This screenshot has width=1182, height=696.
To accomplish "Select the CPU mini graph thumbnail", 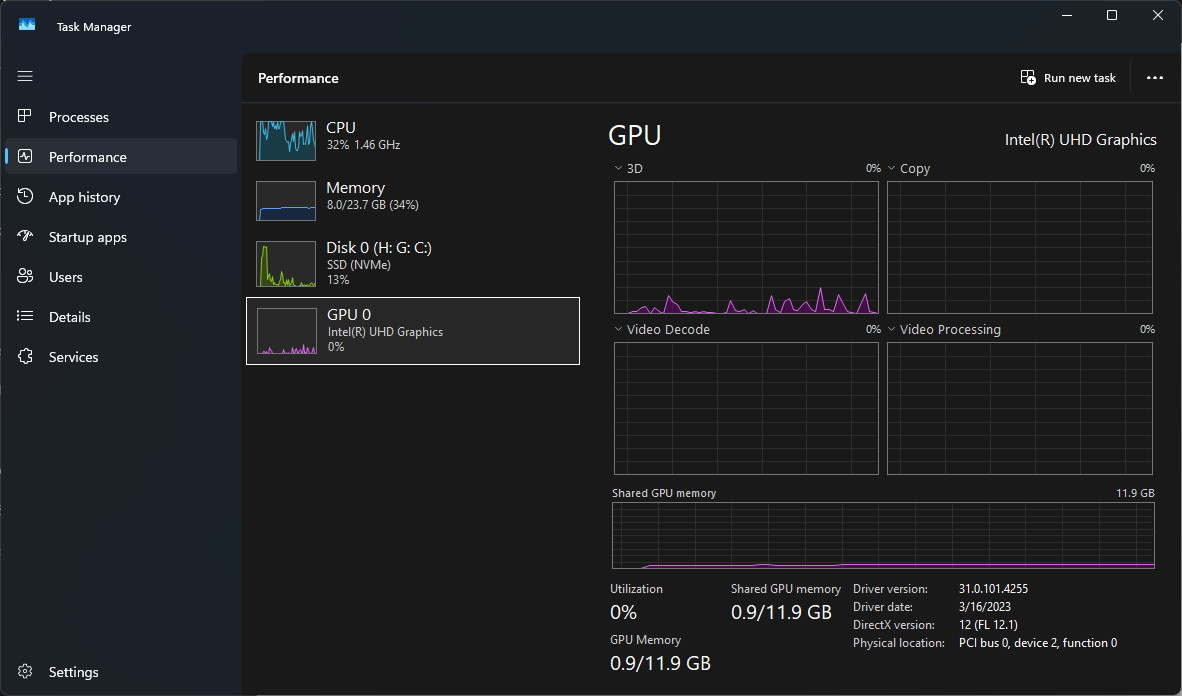I will (x=286, y=141).
